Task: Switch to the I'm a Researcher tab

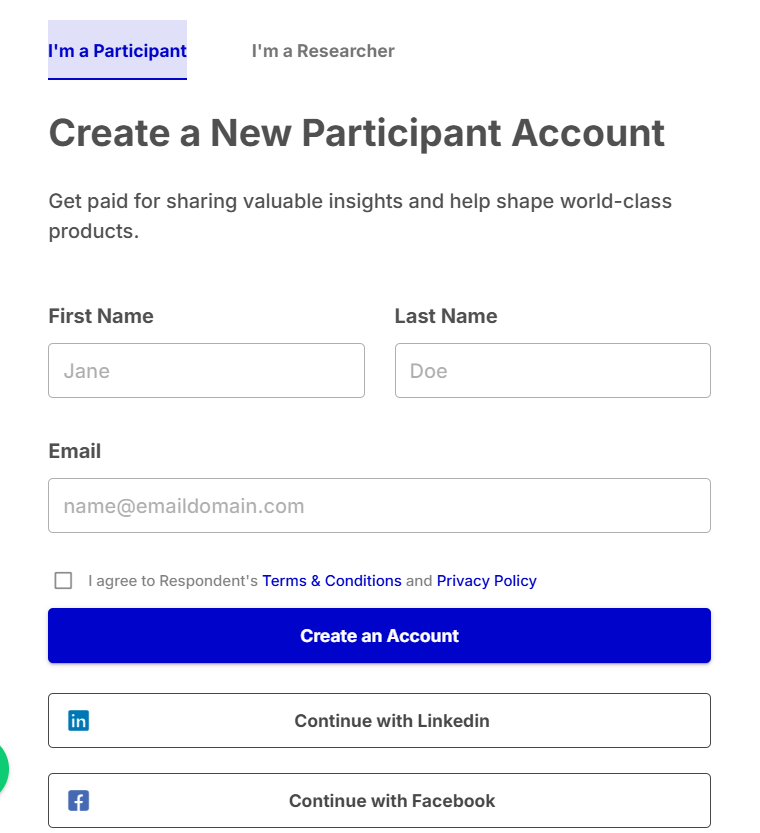Action: pos(323,51)
